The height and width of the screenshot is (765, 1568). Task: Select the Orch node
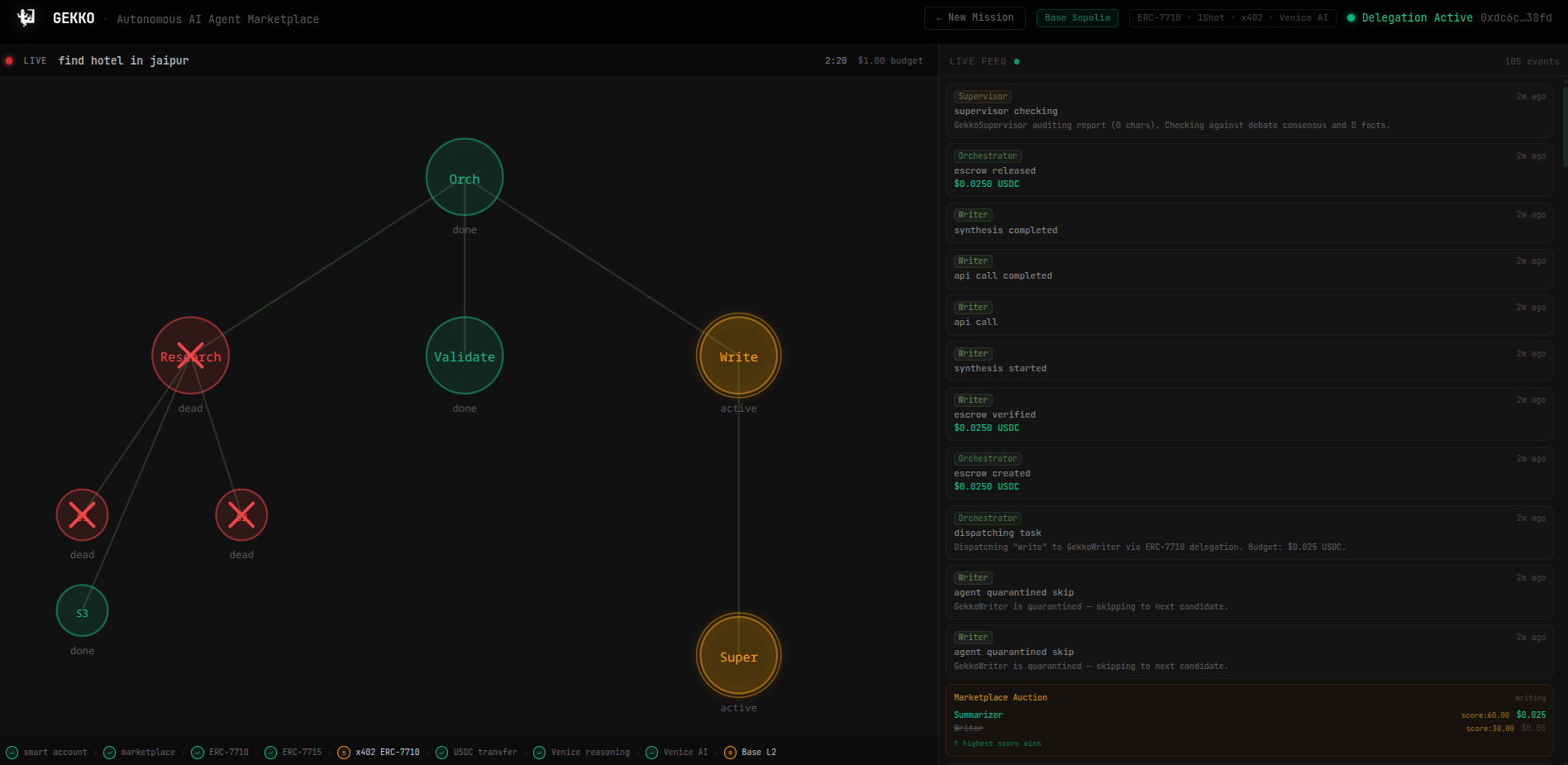465,178
